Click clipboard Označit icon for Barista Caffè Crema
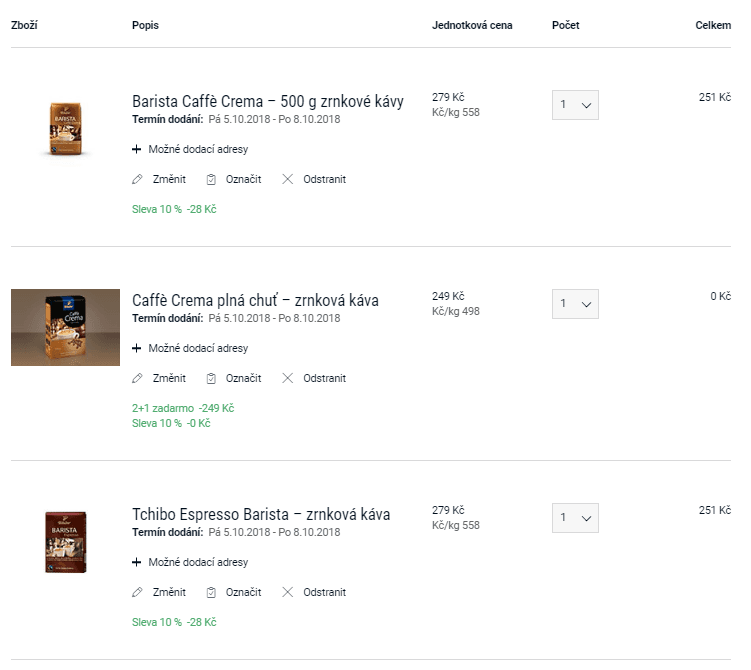The image size is (751, 670). (x=211, y=179)
